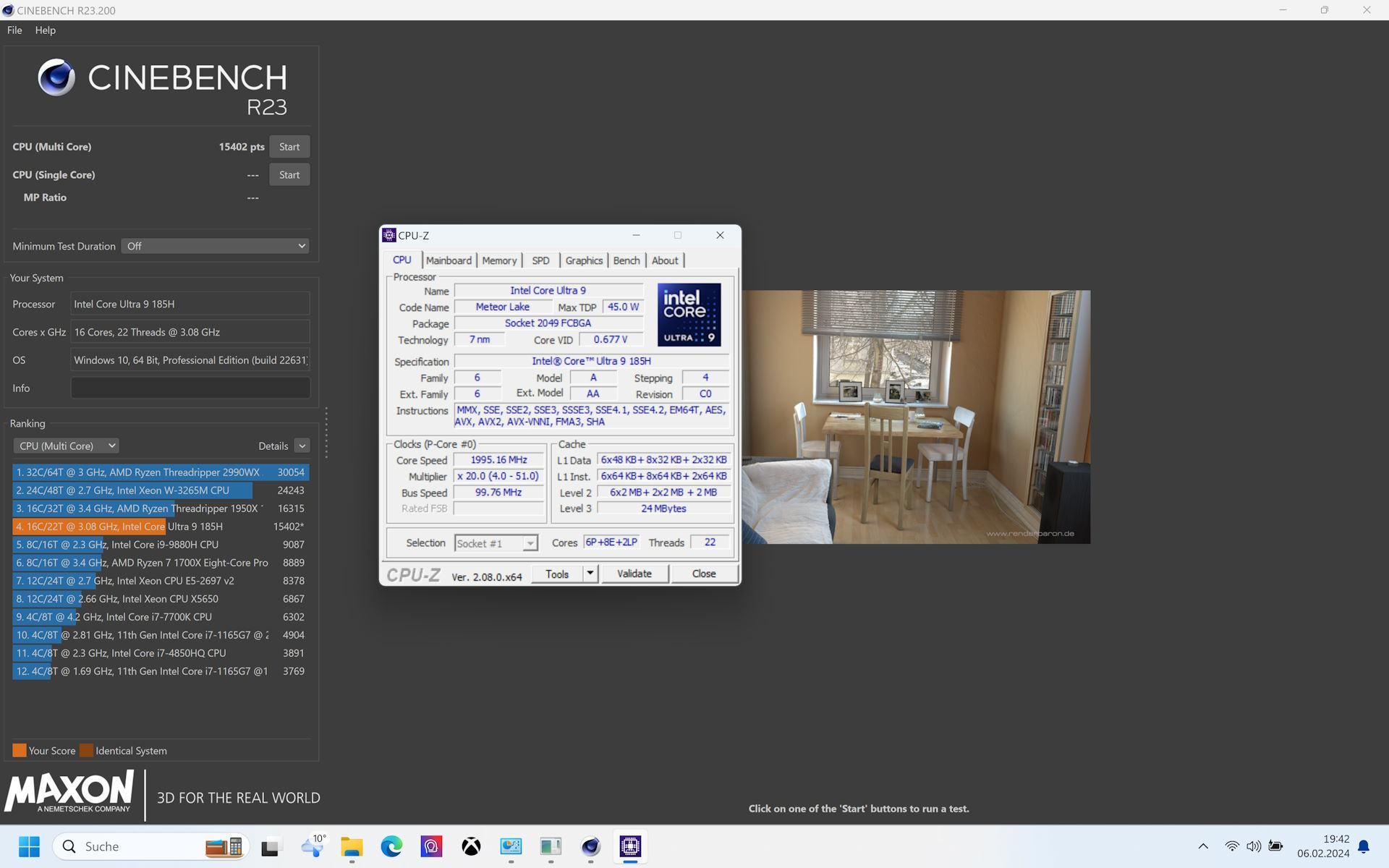Click the Intel Core Ultra 9 badge
This screenshot has height=868, width=1389.
click(x=689, y=315)
